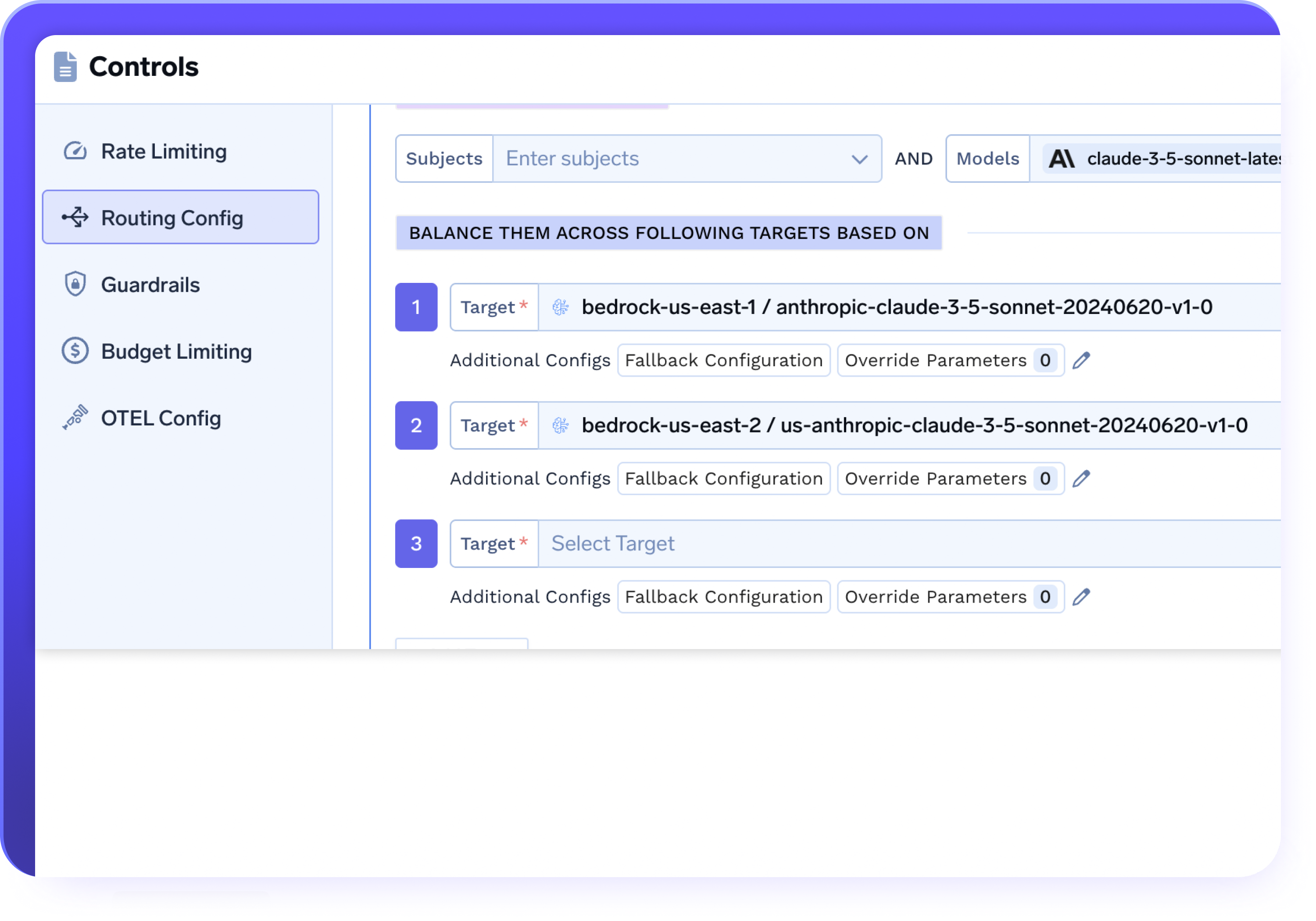Edit target 1 using the pencil icon
This screenshot has width=1316, height=921.
click(x=1082, y=360)
